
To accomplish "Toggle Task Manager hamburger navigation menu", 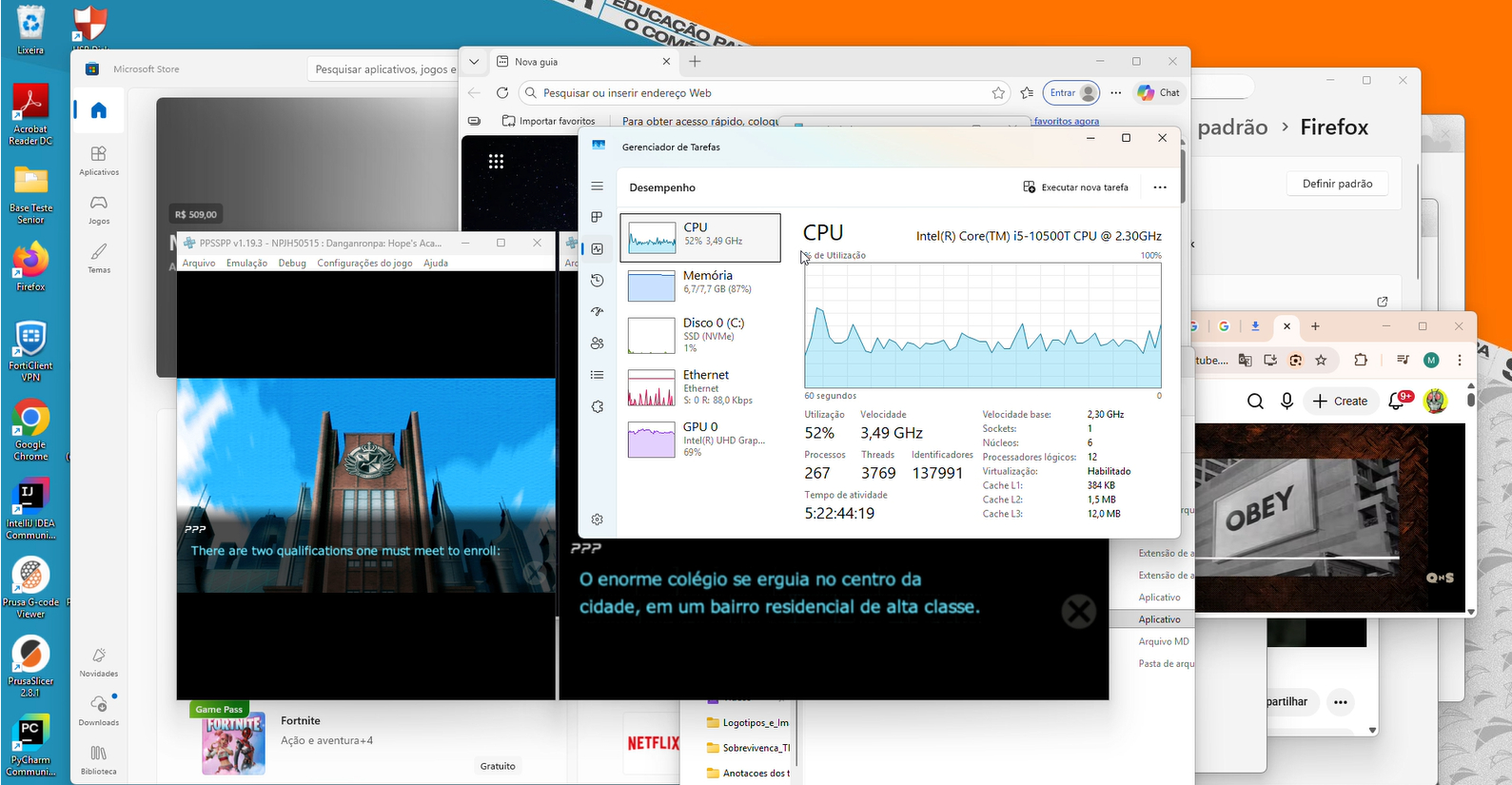I will [x=597, y=186].
